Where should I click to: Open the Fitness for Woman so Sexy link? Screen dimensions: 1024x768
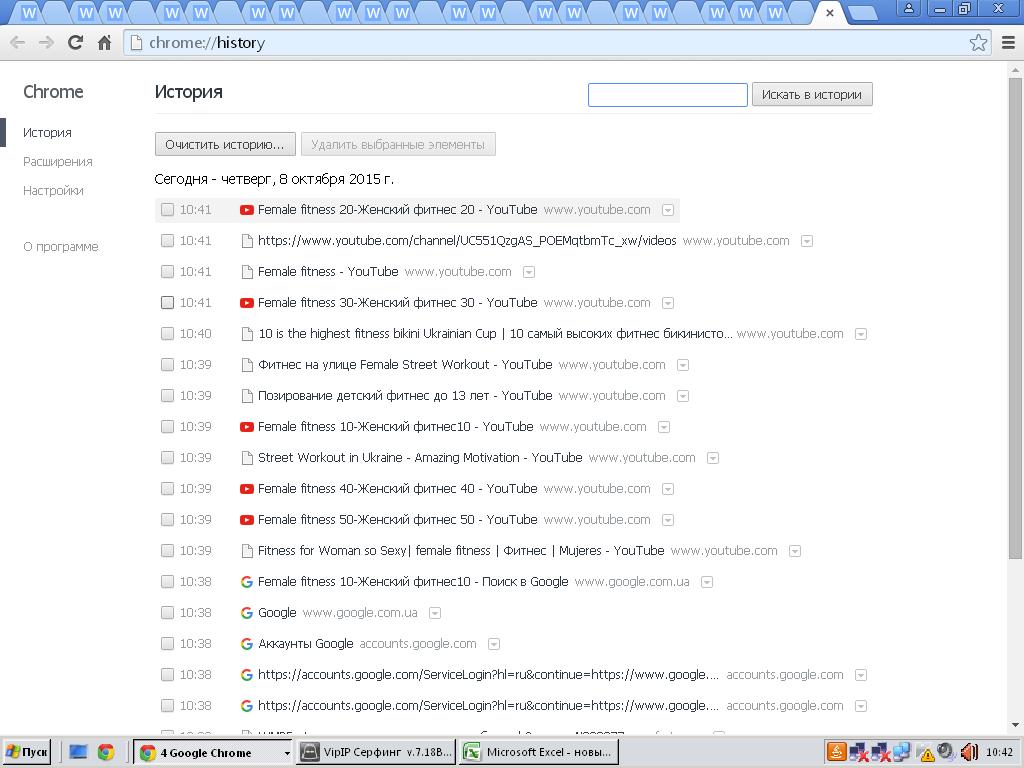tap(460, 551)
